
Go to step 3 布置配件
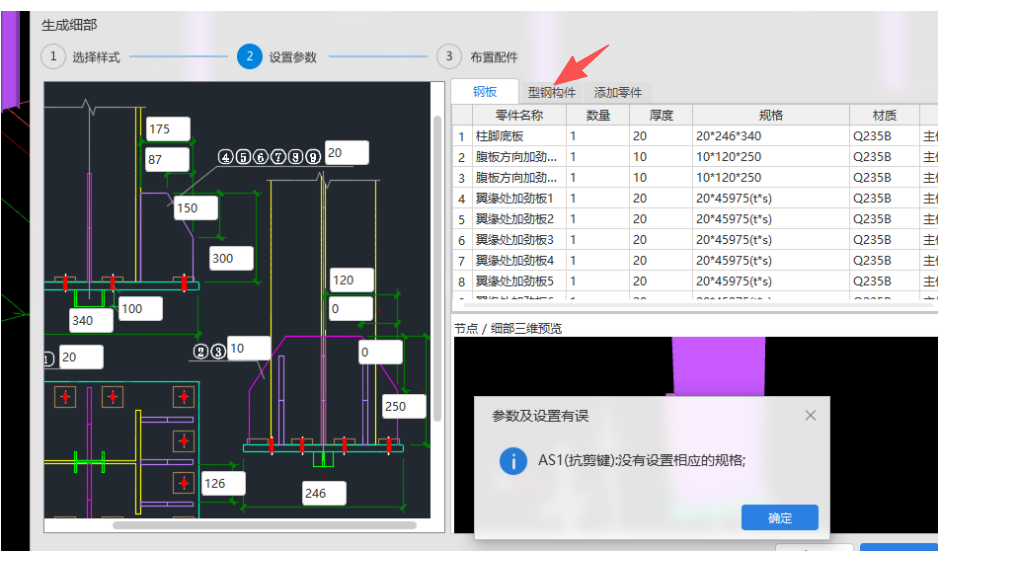[477, 57]
